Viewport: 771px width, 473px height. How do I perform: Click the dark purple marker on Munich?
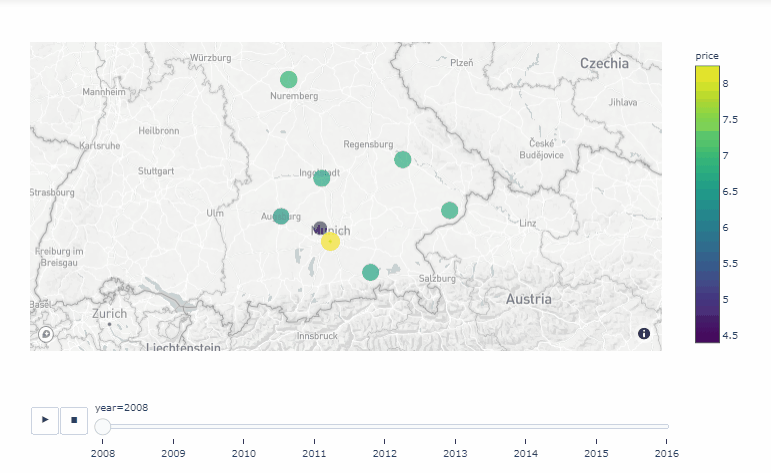(x=320, y=228)
